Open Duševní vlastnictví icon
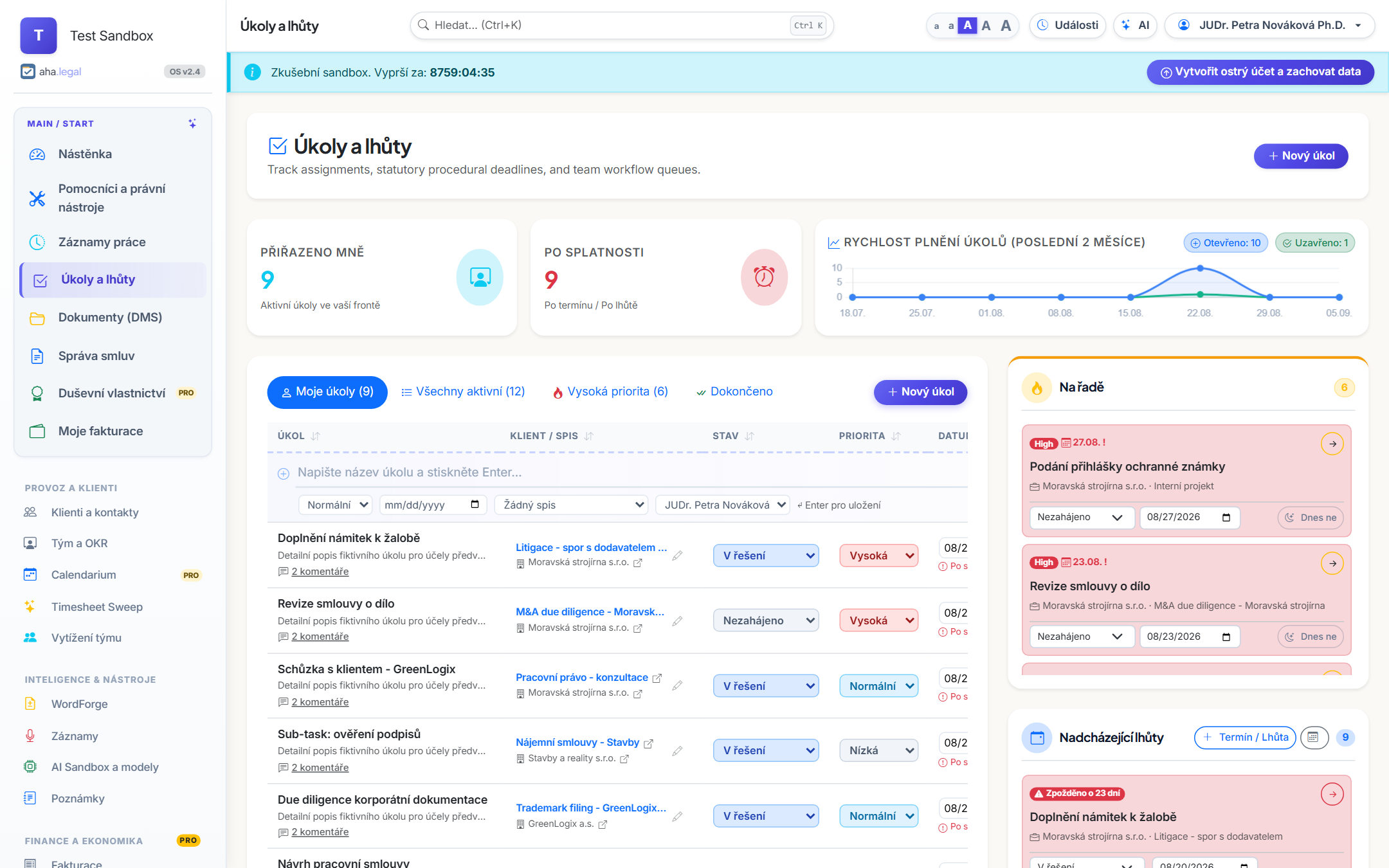The image size is (1389, 868). 37,393
